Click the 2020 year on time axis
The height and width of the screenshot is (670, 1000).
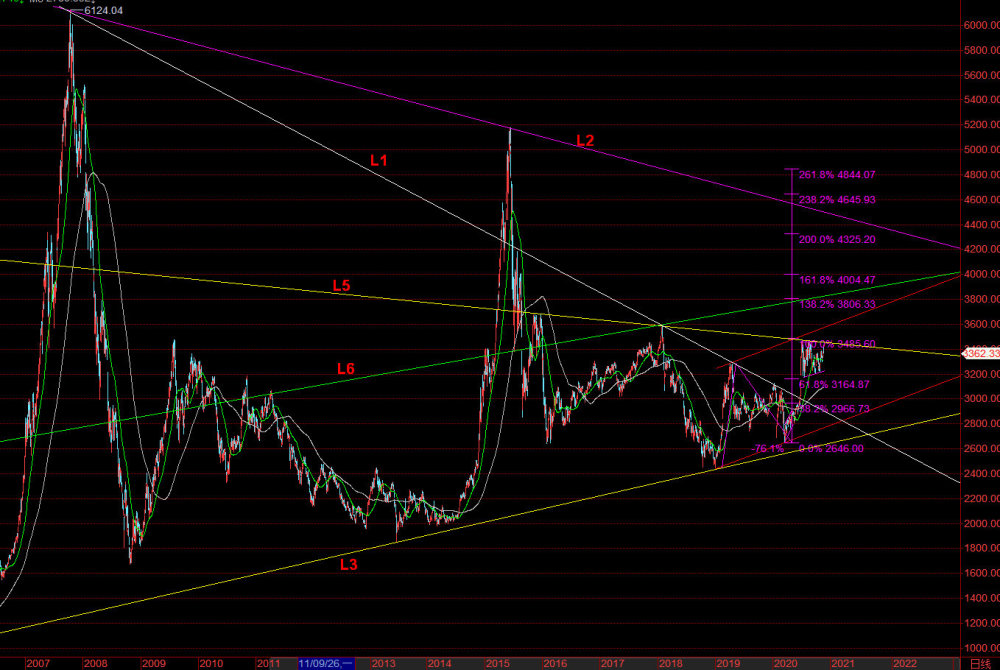785,664
